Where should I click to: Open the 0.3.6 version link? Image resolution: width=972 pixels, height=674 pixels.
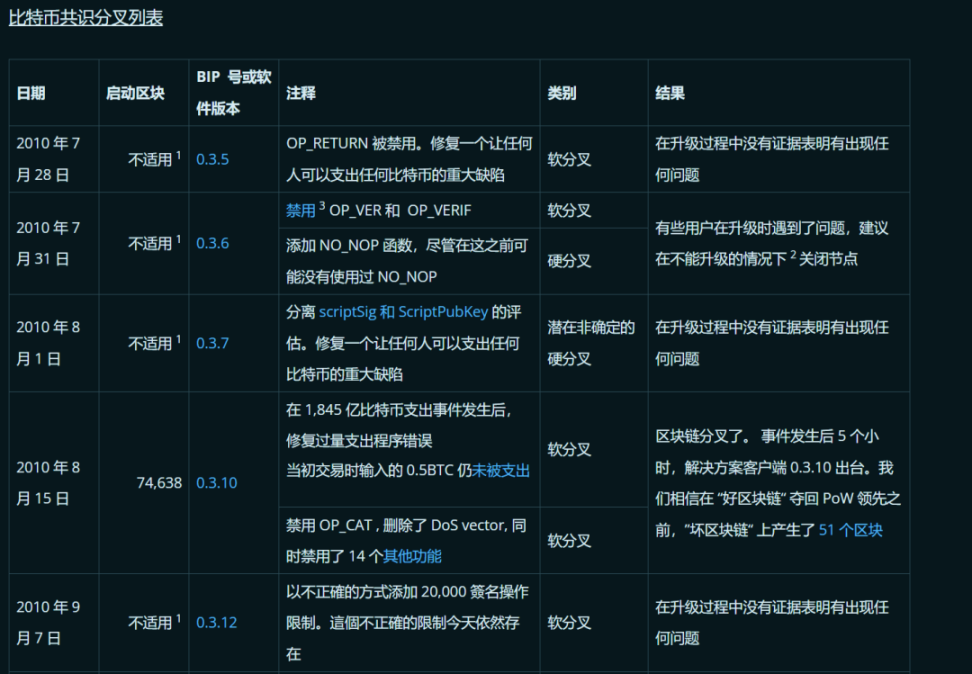pos(213,243)
